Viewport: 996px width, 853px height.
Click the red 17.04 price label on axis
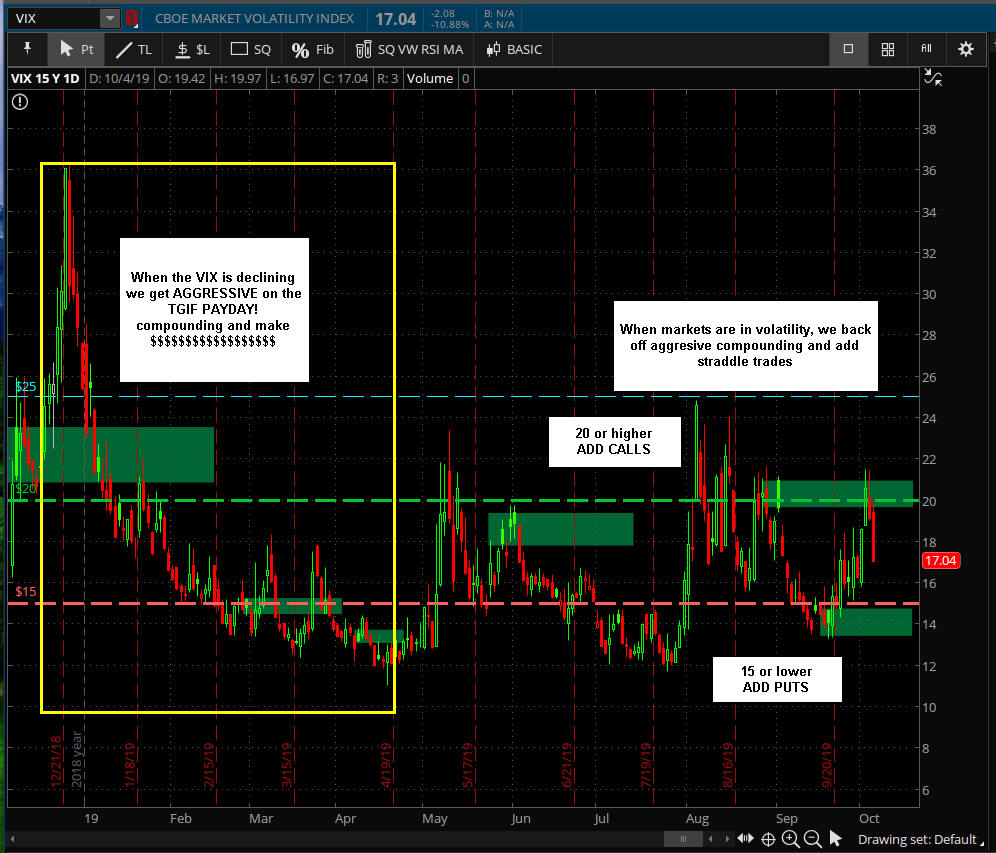coord(940,561)
